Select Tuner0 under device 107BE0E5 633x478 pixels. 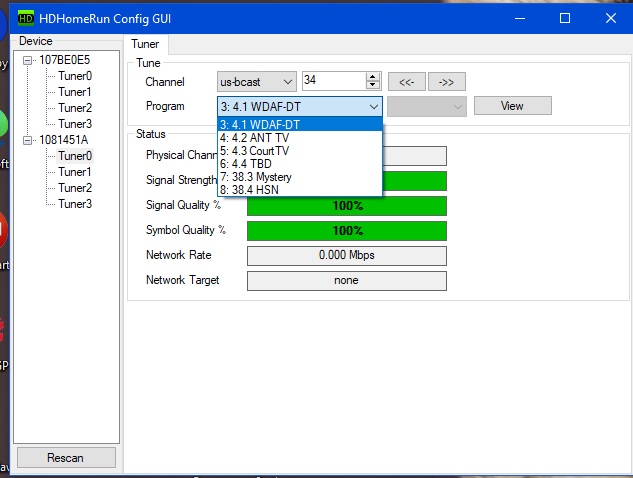[x=75, y=76]
